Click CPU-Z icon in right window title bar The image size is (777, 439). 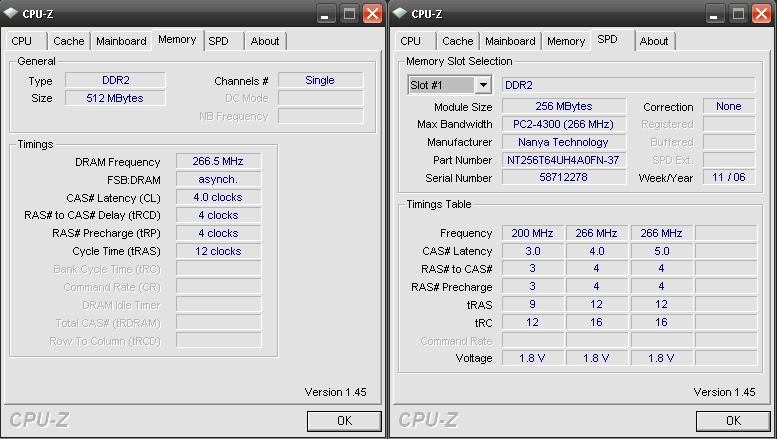401,13
